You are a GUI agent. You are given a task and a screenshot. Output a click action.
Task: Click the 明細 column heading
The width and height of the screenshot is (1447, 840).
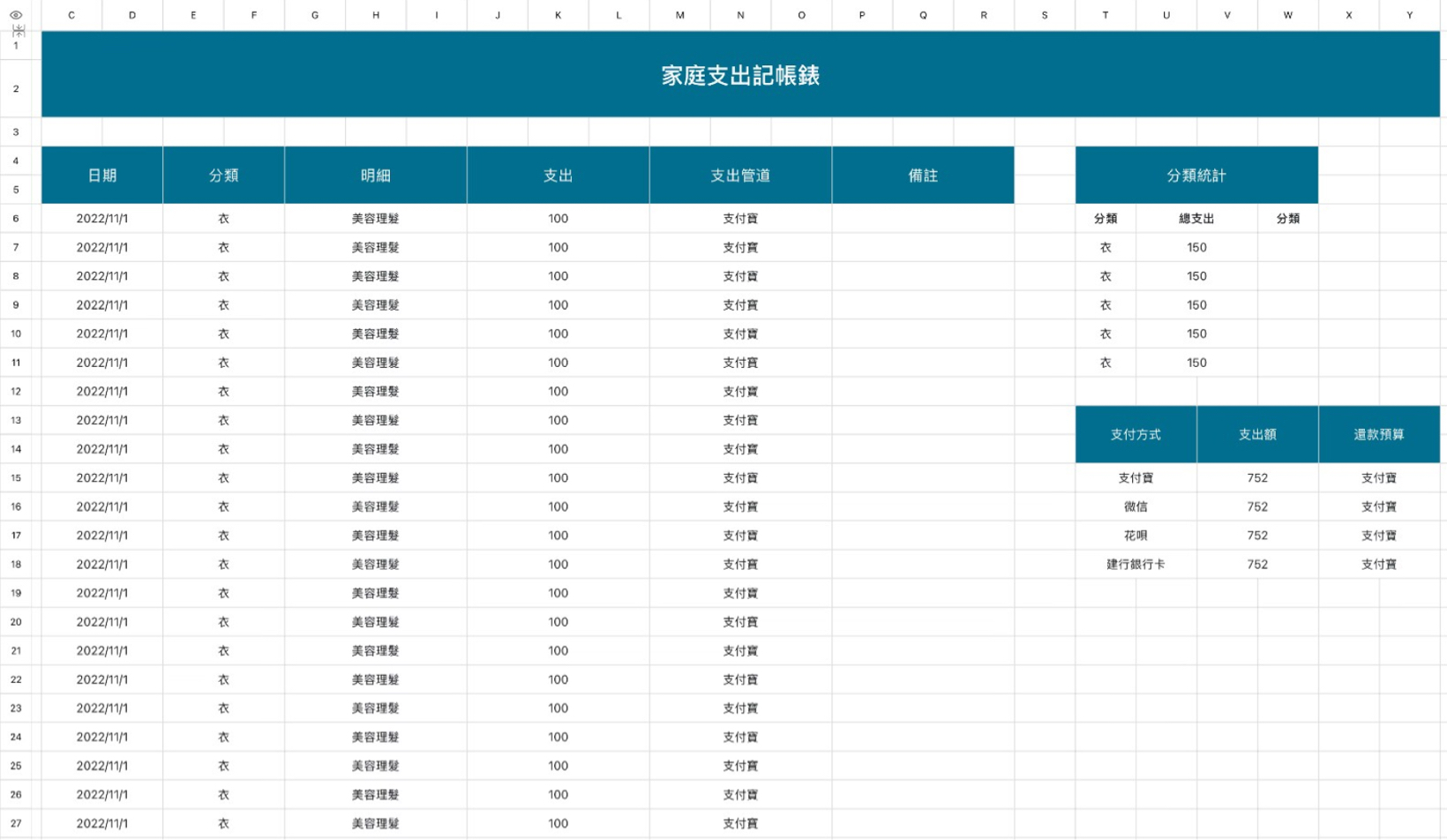click(376, 175)
